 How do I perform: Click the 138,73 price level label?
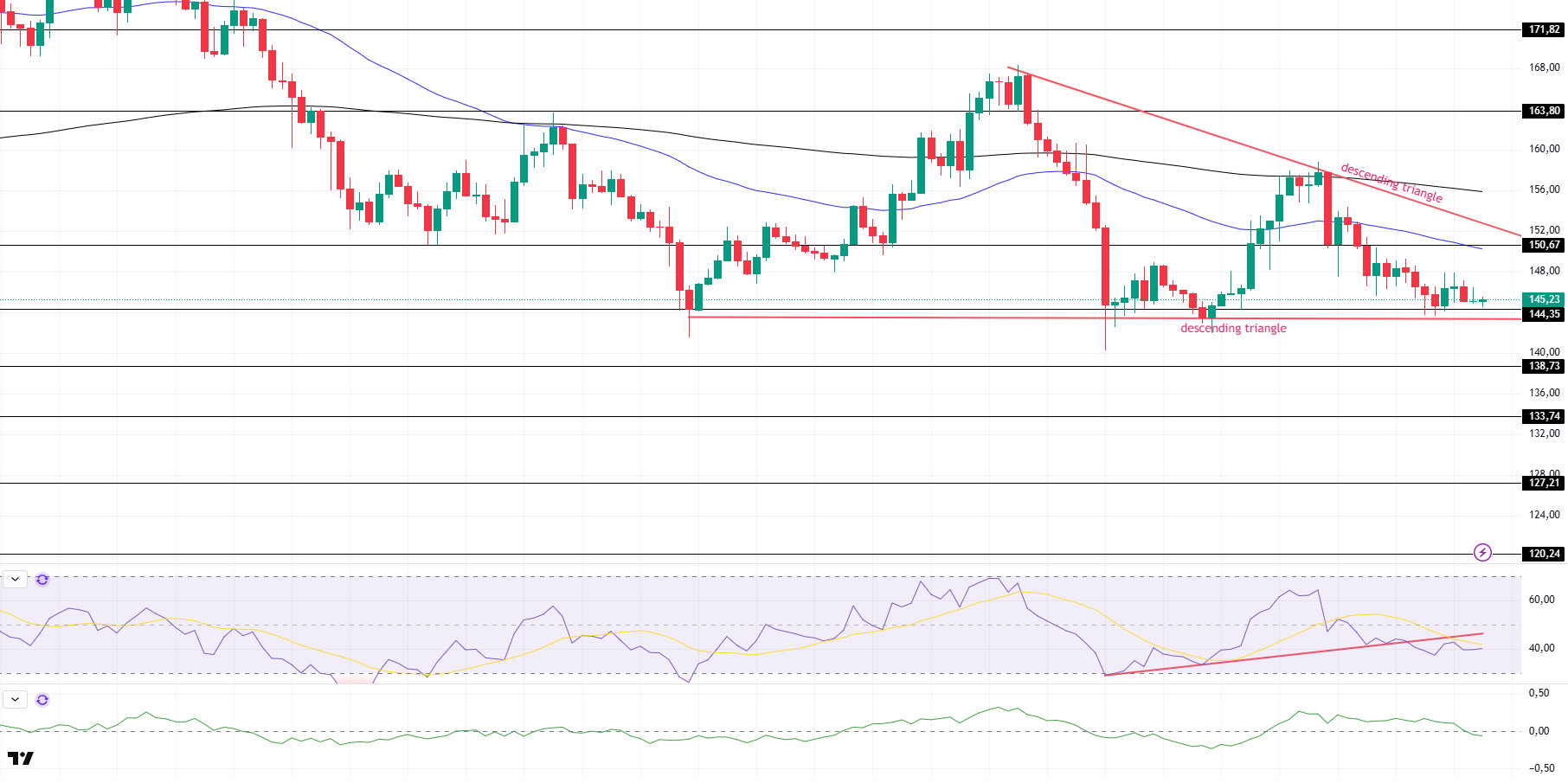[x=1544, y=366]
